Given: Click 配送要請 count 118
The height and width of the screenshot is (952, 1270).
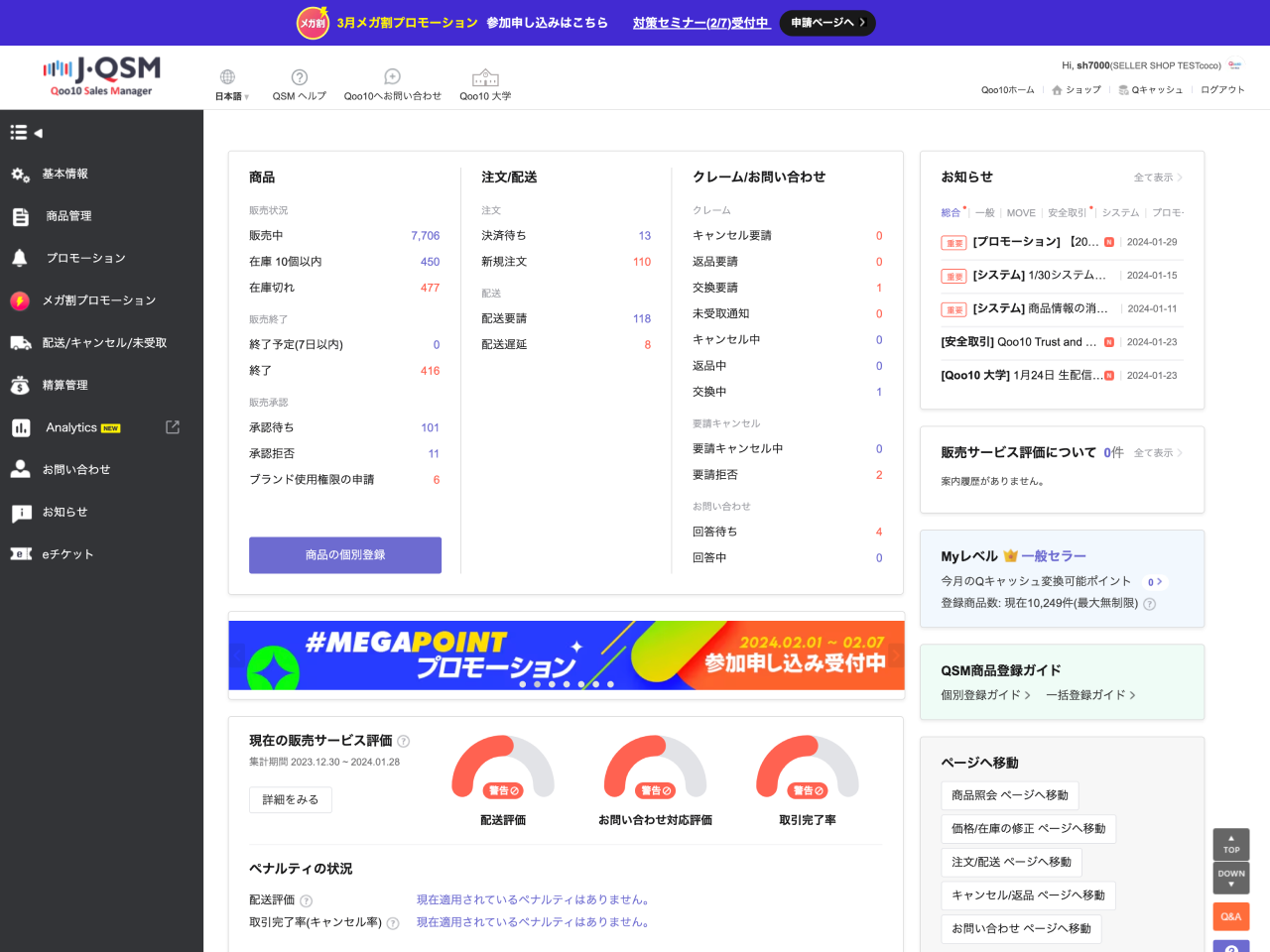Looking at the screenshot, I should coord(642,319).
